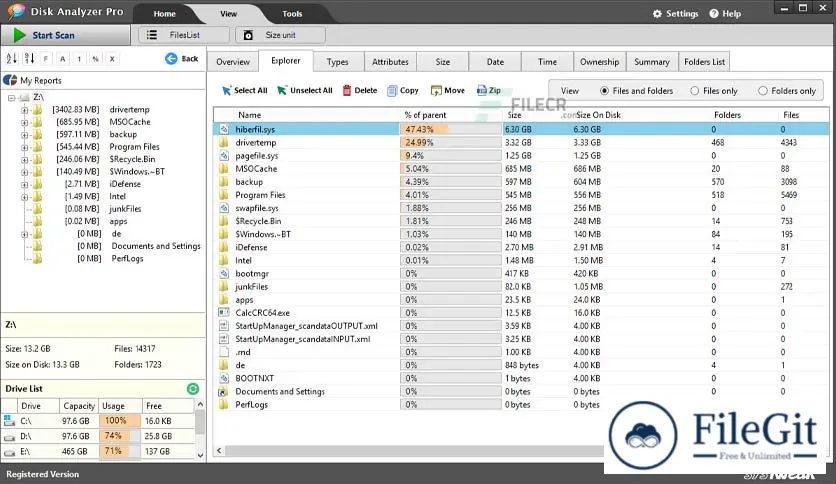This screenshot has height=484, width=836.
Task: Expand the backup tree folder
Action: click(x=25, y=135)
